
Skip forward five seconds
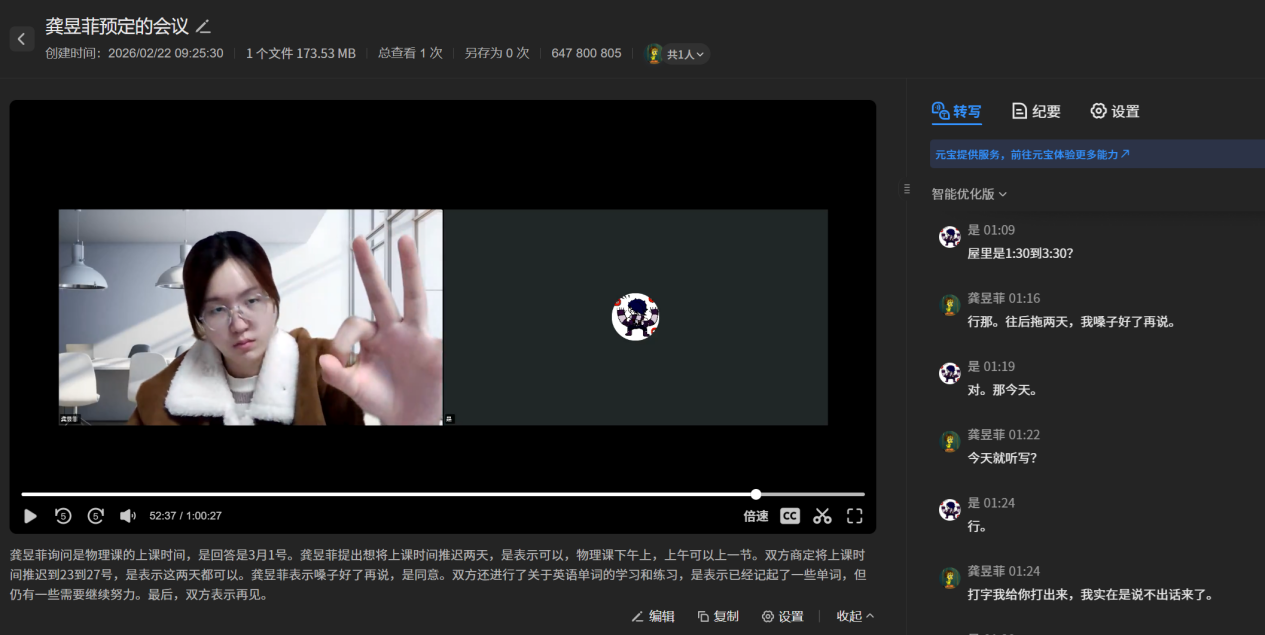click(96, 516)
